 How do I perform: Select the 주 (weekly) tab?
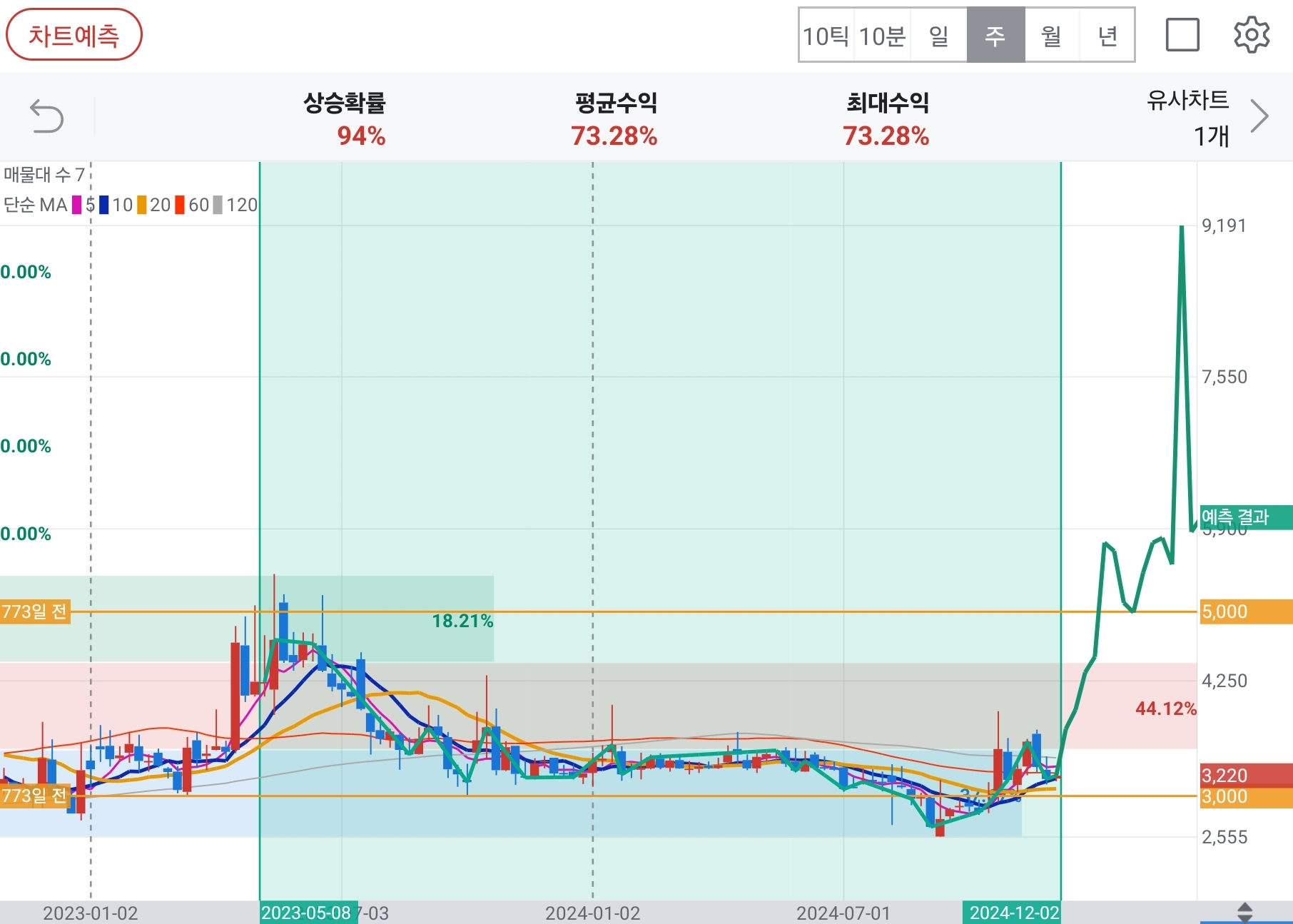click(x=995, y=36)
